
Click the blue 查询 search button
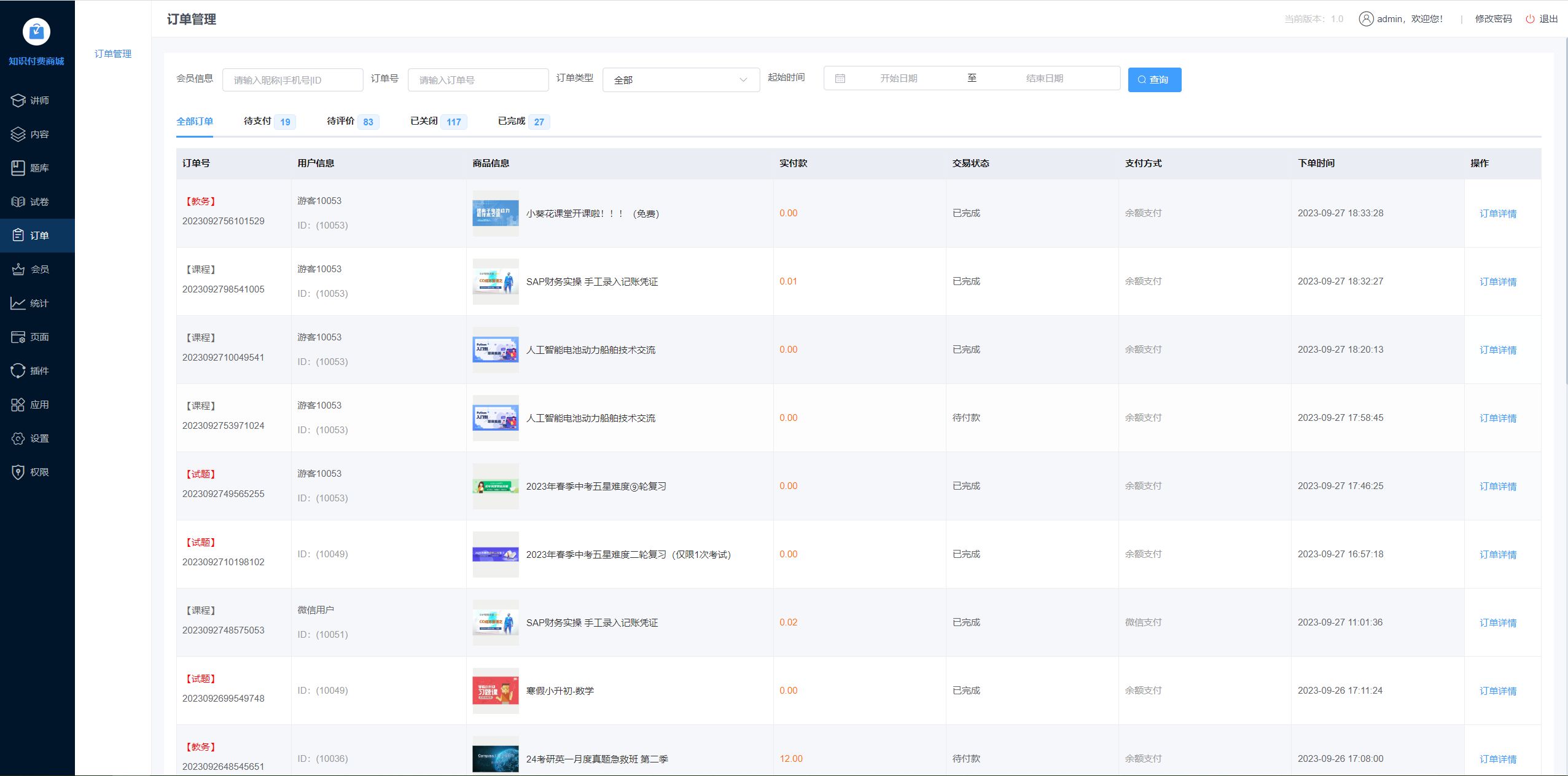pos(1154,80)
